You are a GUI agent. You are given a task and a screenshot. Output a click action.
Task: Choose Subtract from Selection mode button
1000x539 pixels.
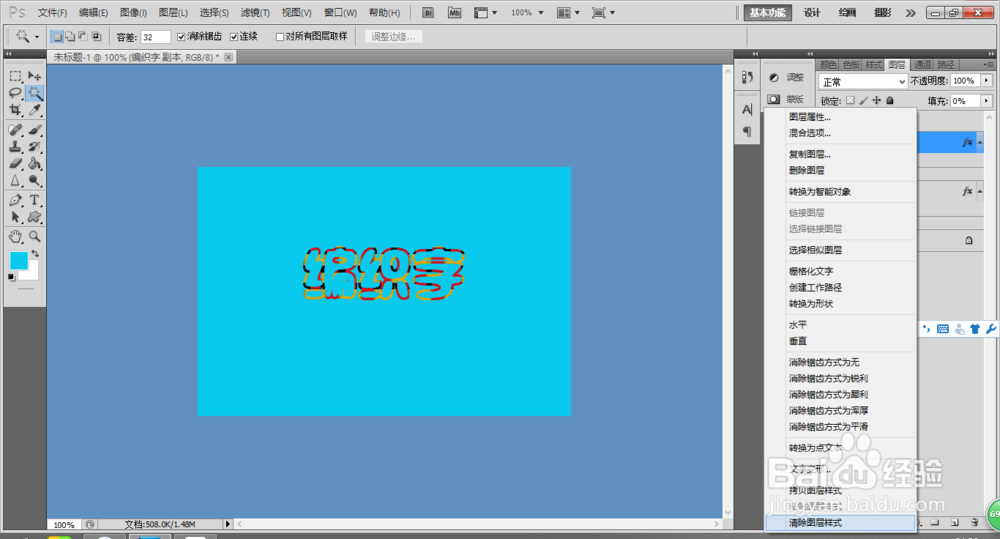point(83,37)
